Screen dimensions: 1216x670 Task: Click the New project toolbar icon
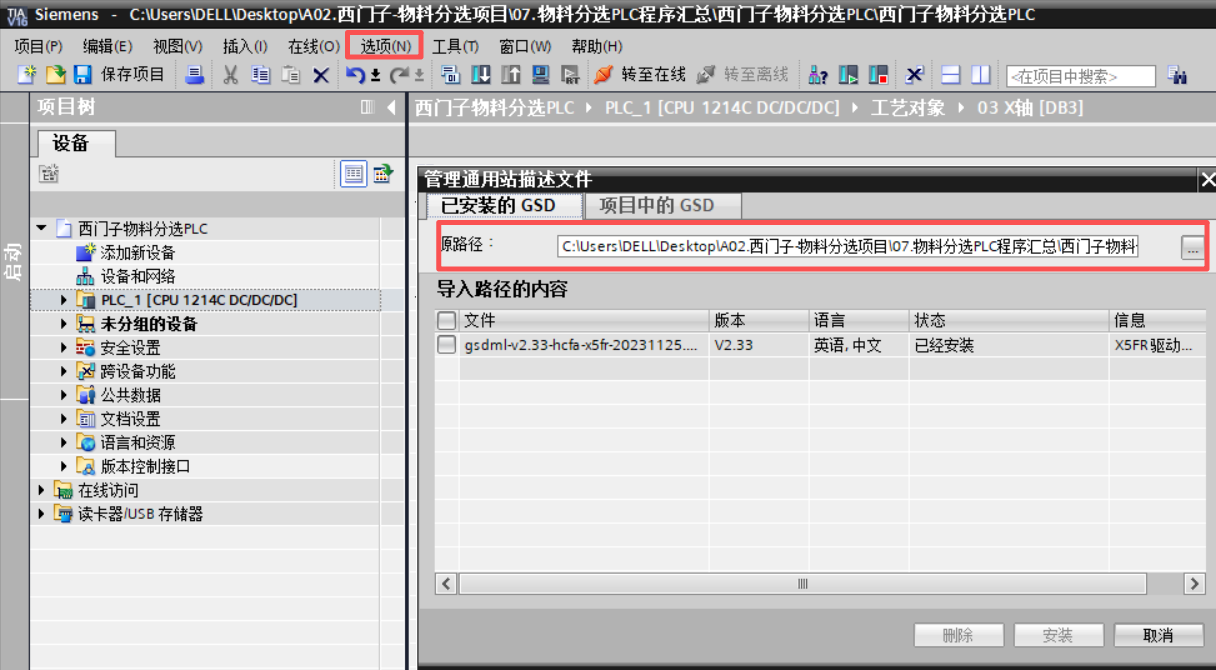[x=27, y=75]
